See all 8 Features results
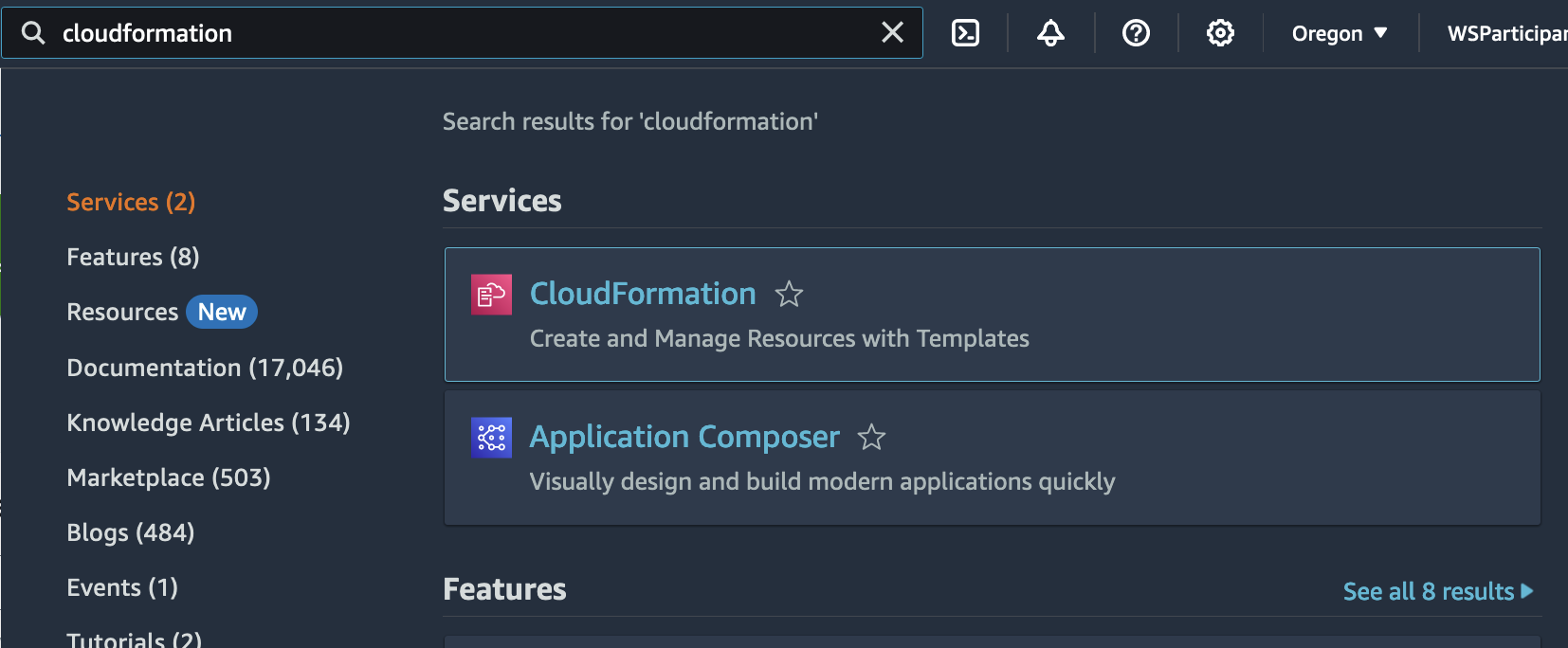The height and width of the screenshot is (648, 1568). pos(1437,591)
